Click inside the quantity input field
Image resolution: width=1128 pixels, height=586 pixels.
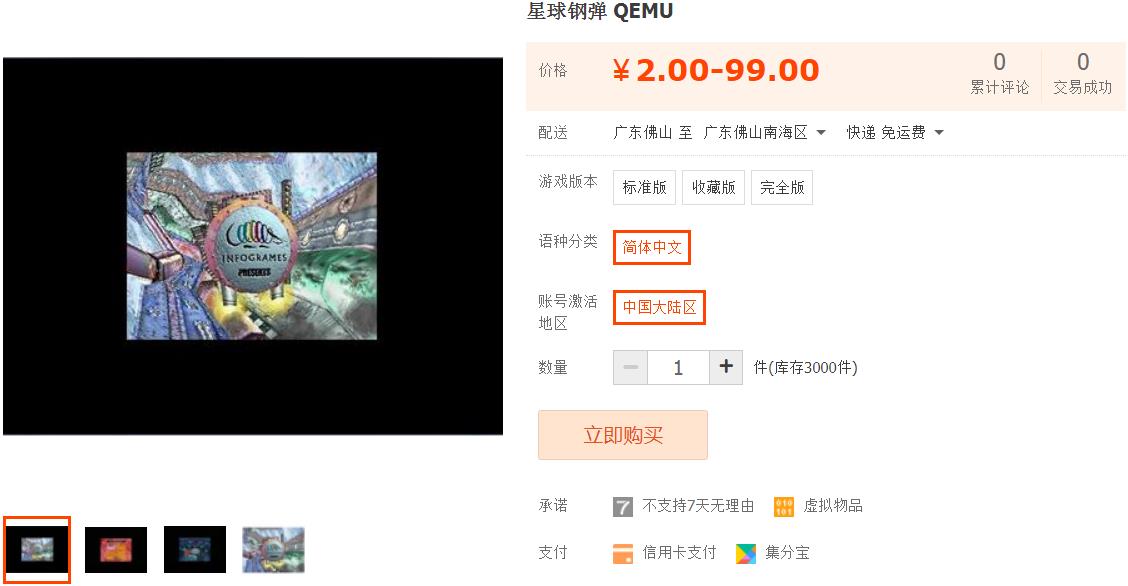(678, 367)
